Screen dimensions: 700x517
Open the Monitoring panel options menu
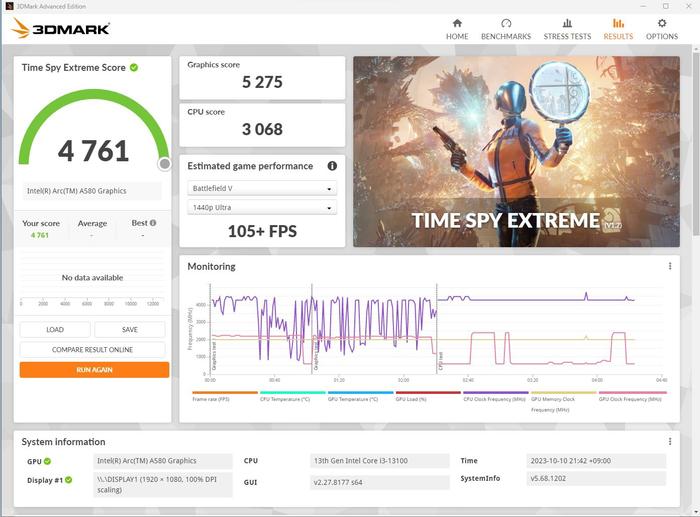pyautogui.click(x=670, y=266)
